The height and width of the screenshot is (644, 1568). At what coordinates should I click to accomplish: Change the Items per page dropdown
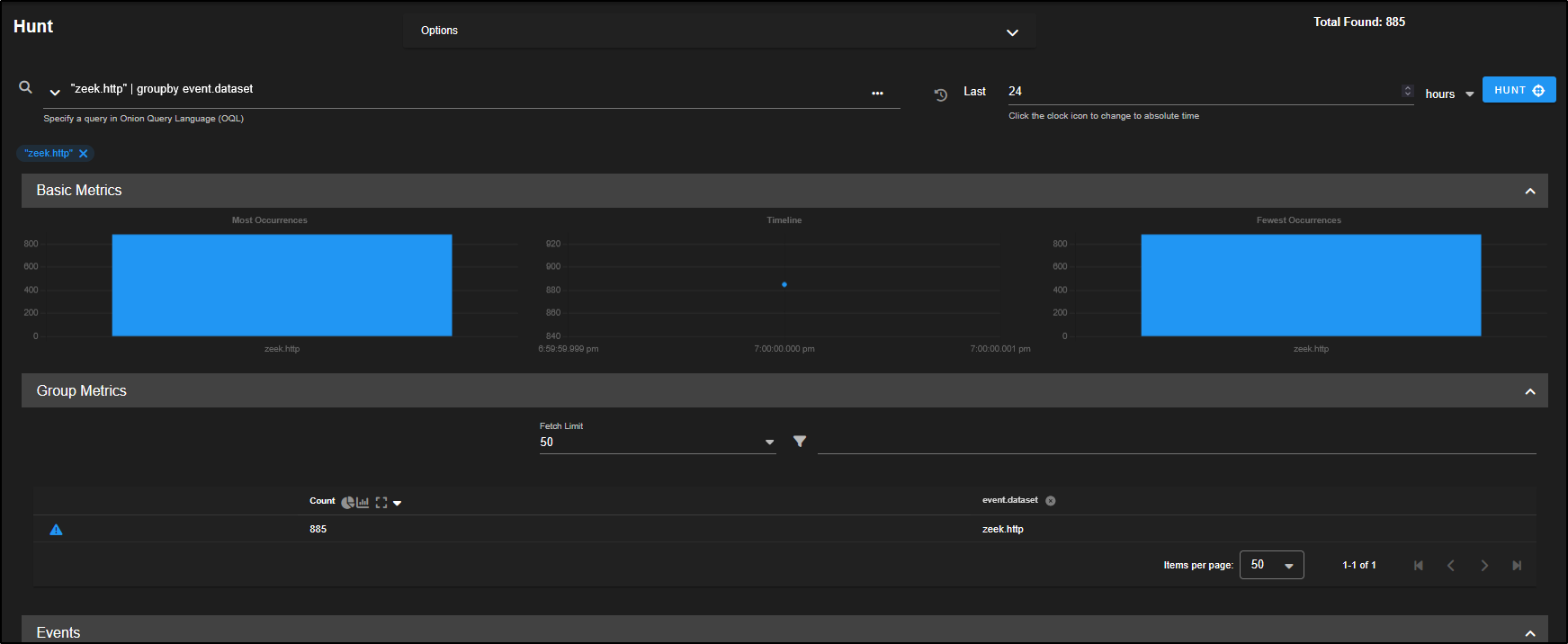pos(1271,565)
